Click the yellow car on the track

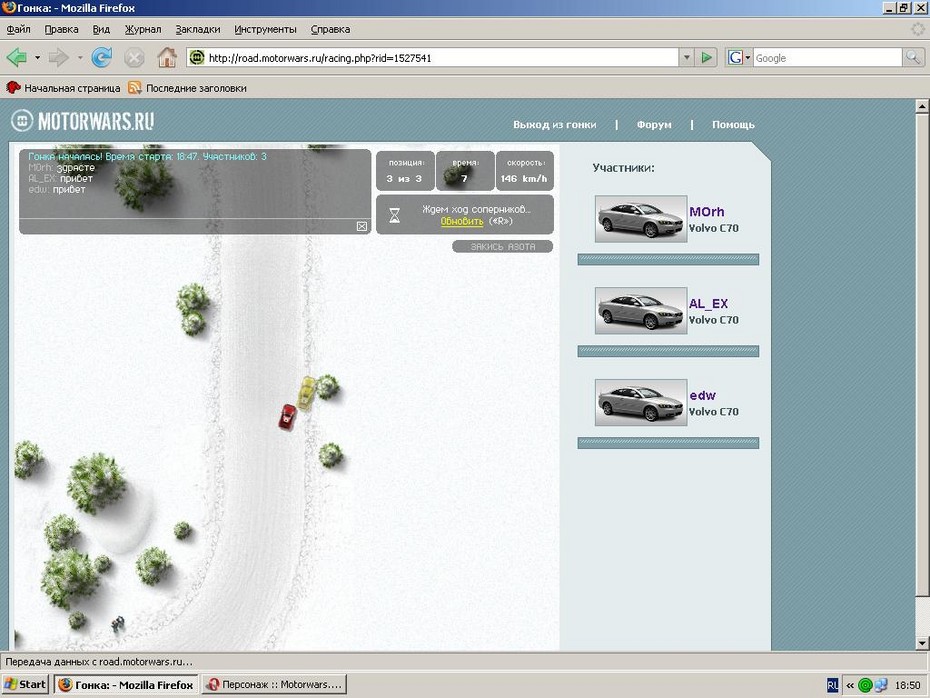[x=306, y=393]
